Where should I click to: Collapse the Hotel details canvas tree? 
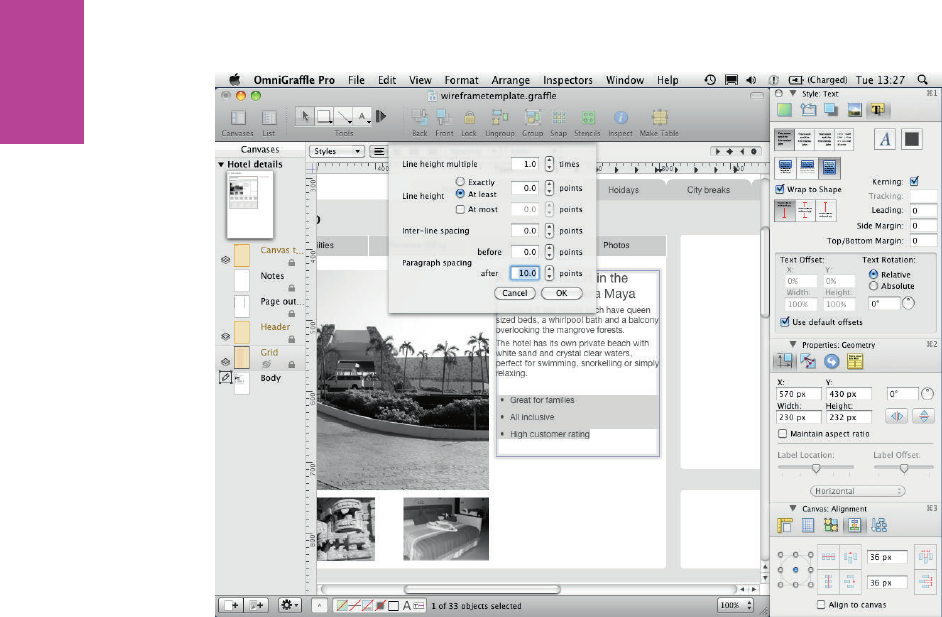pyautogui.click(x=221, y=165)
